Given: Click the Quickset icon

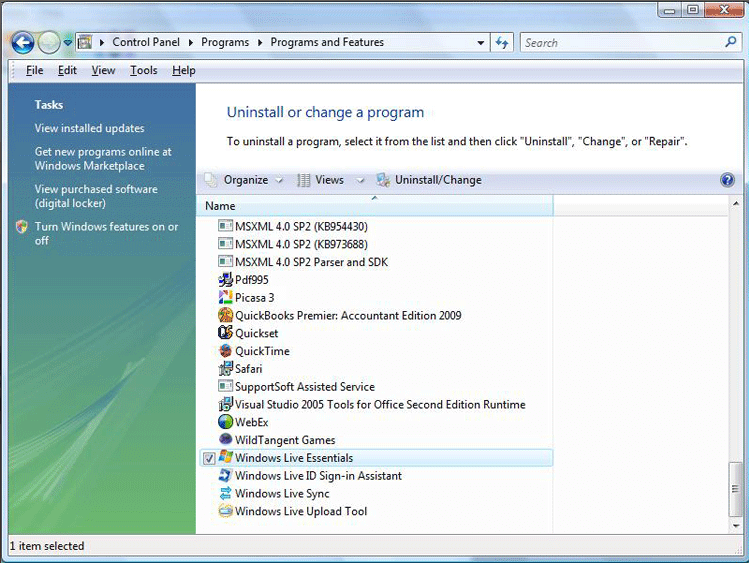Looking at the screenshot, I should 225,332.
